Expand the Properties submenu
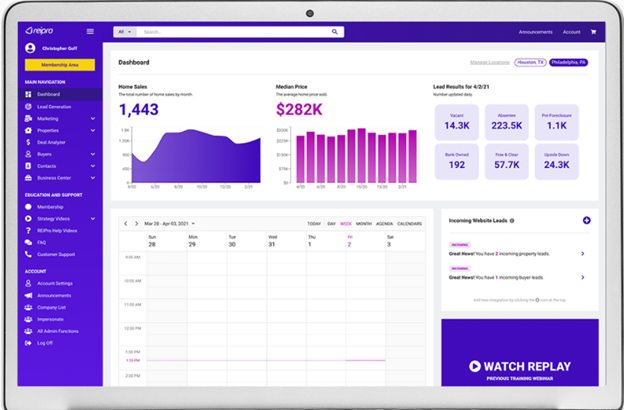Screen dimensions: 624x410 tap(93, 130)
